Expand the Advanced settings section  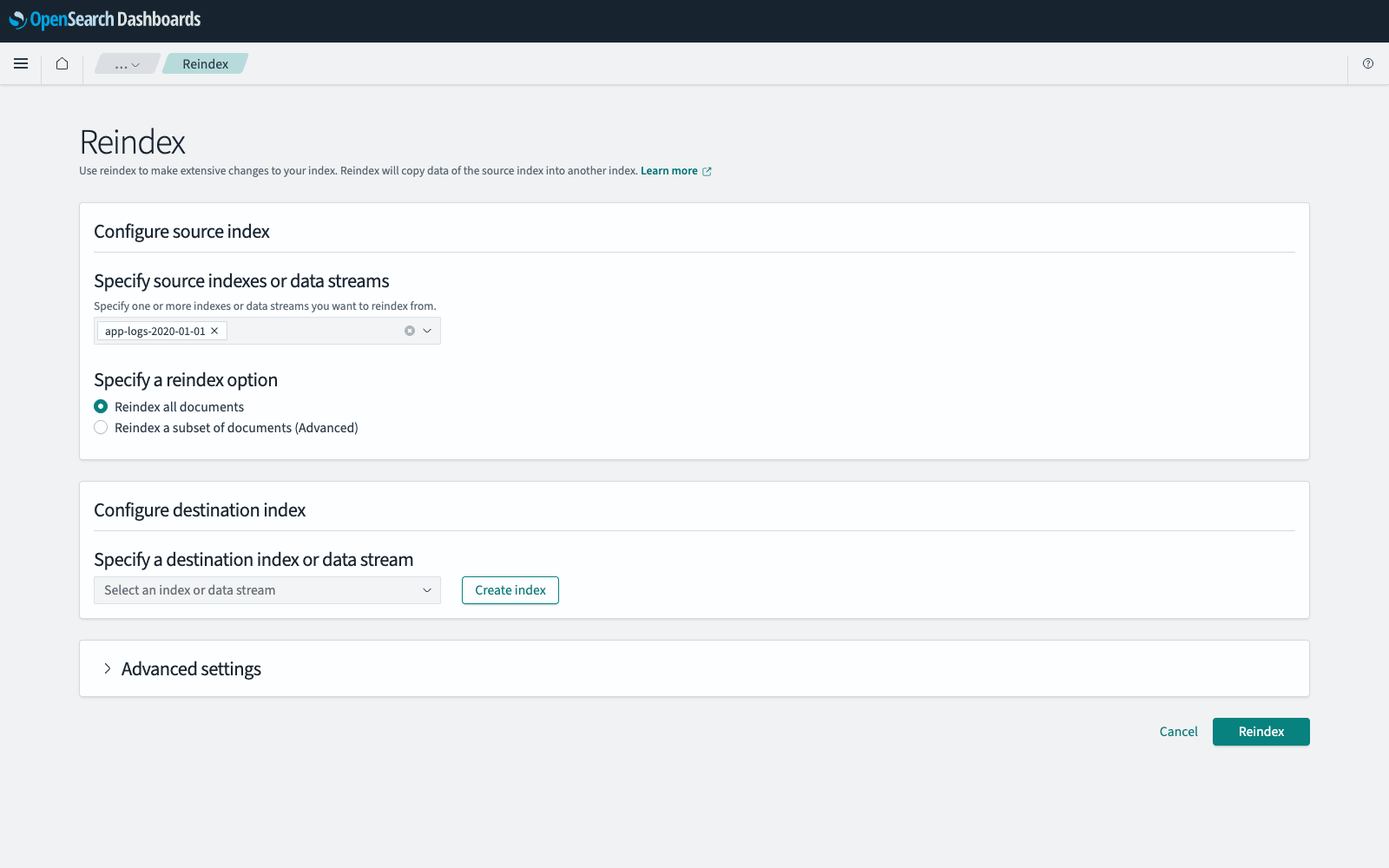coord(108,668)
